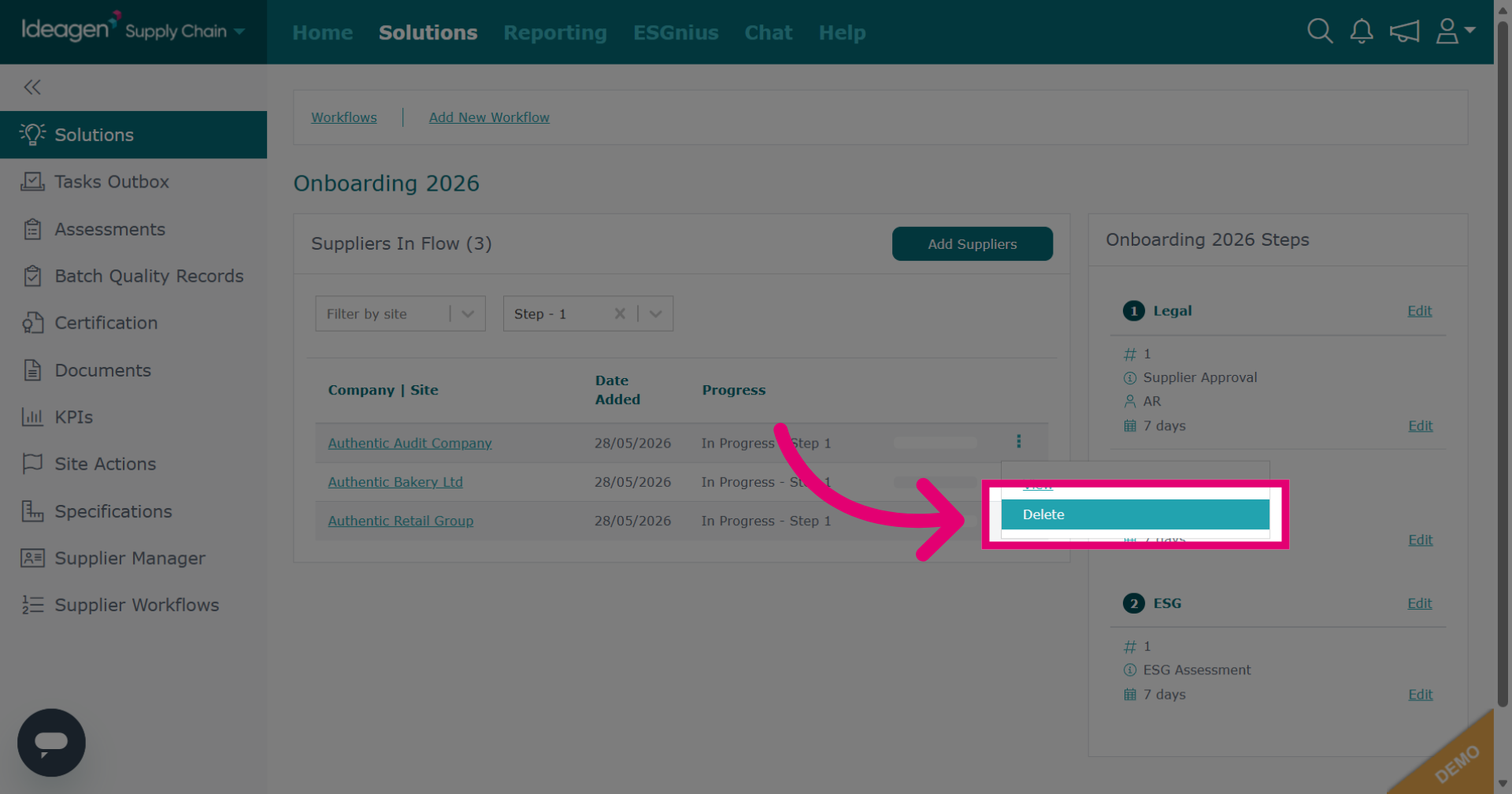Open notifications bell icon

point(1362,32)
